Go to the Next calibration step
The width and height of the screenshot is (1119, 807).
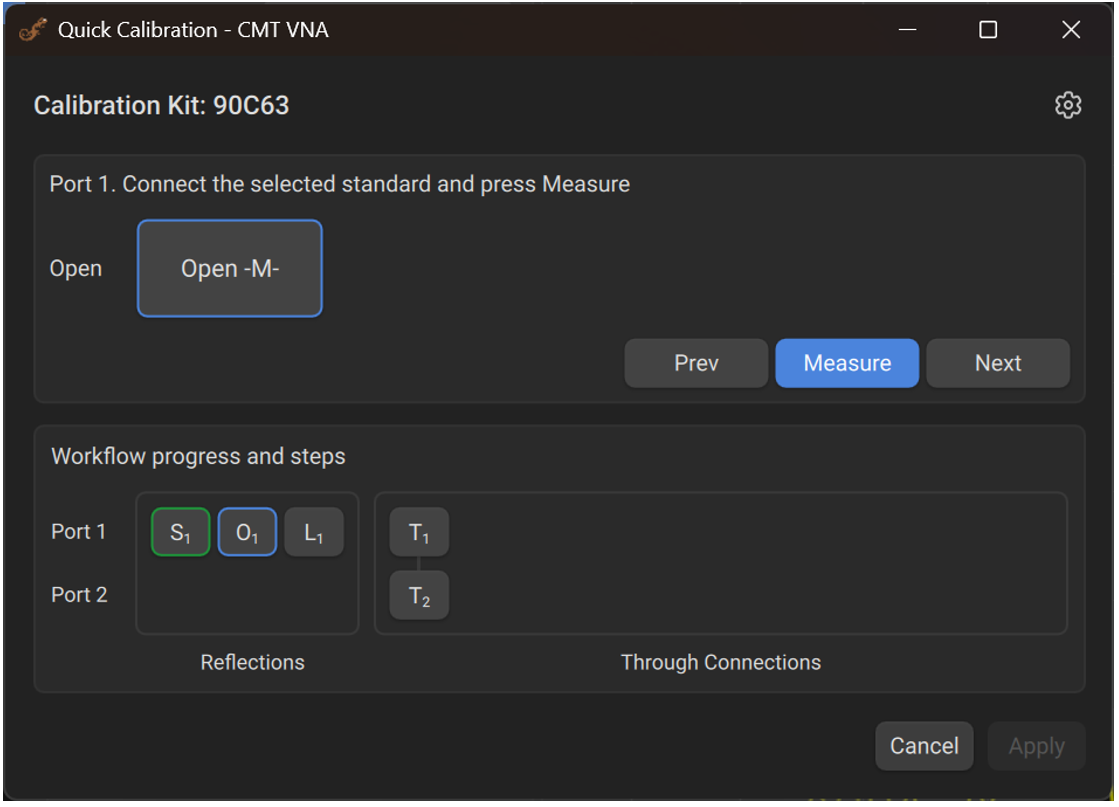point(997,363)
